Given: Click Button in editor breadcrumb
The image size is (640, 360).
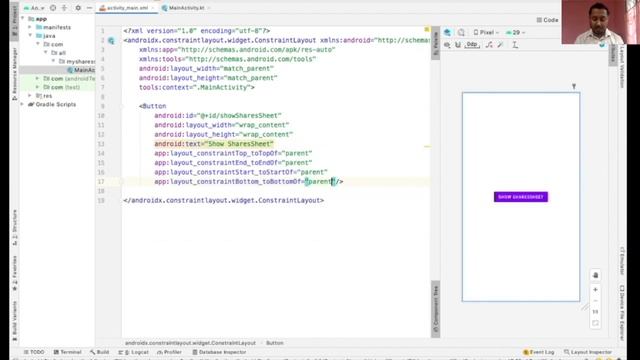Looking at the screenshot, I should (x=275, y=343).
